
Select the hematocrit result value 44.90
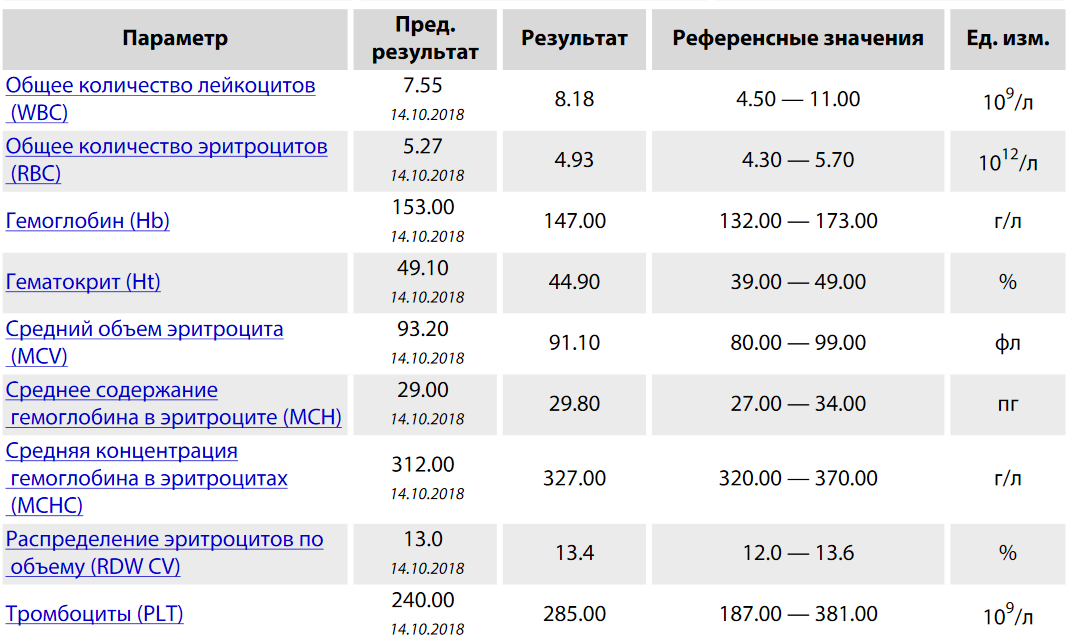[x=574, y=282]
